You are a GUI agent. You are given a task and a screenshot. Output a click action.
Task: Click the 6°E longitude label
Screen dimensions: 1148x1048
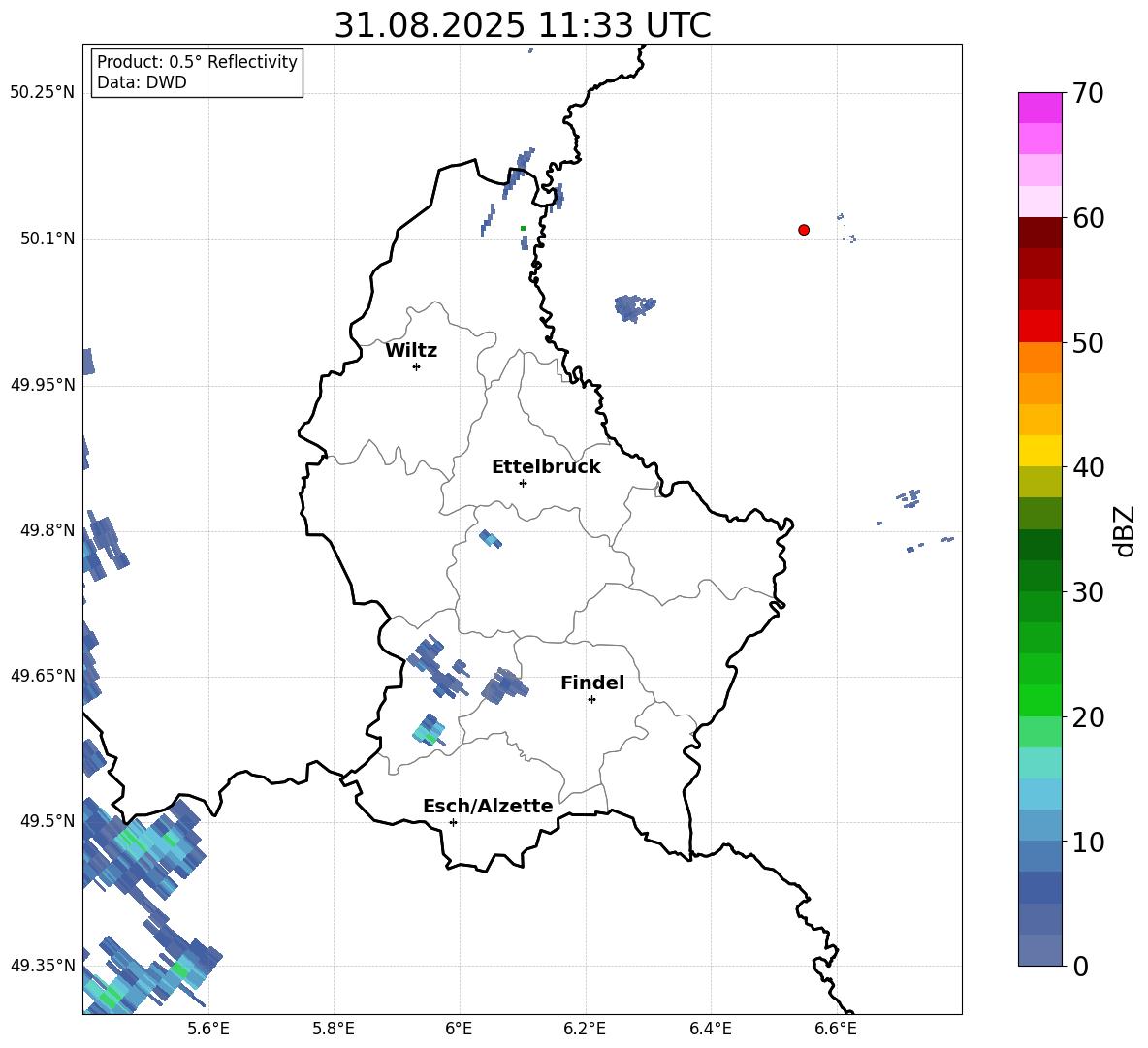click(459, 1029)
